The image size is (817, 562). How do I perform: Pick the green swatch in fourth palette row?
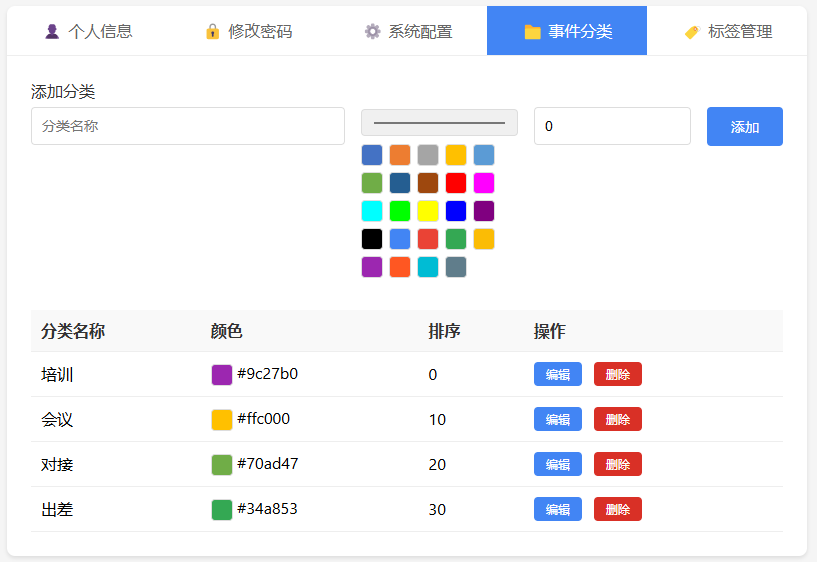456,239
